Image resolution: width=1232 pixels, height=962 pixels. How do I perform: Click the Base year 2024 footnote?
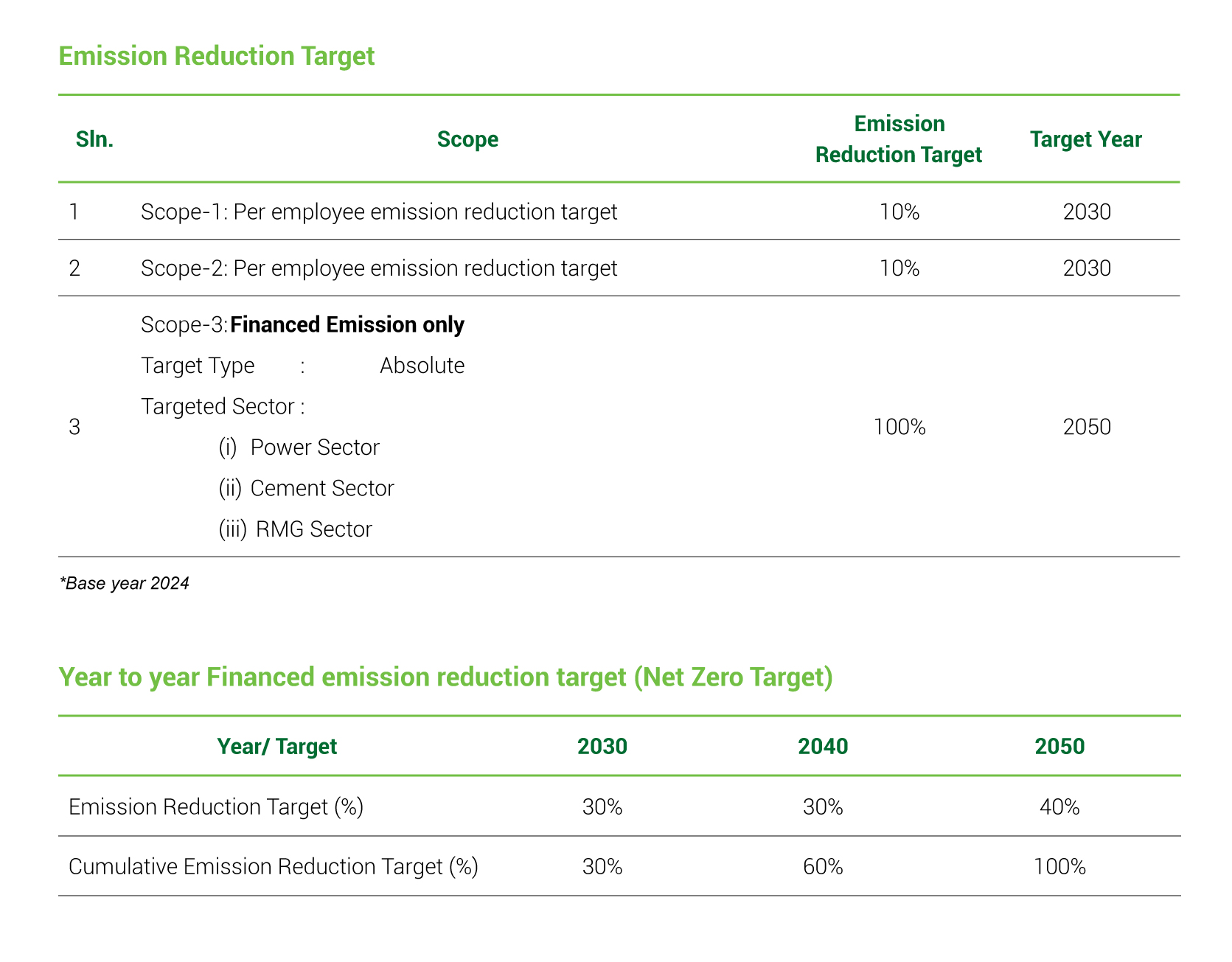124,584
